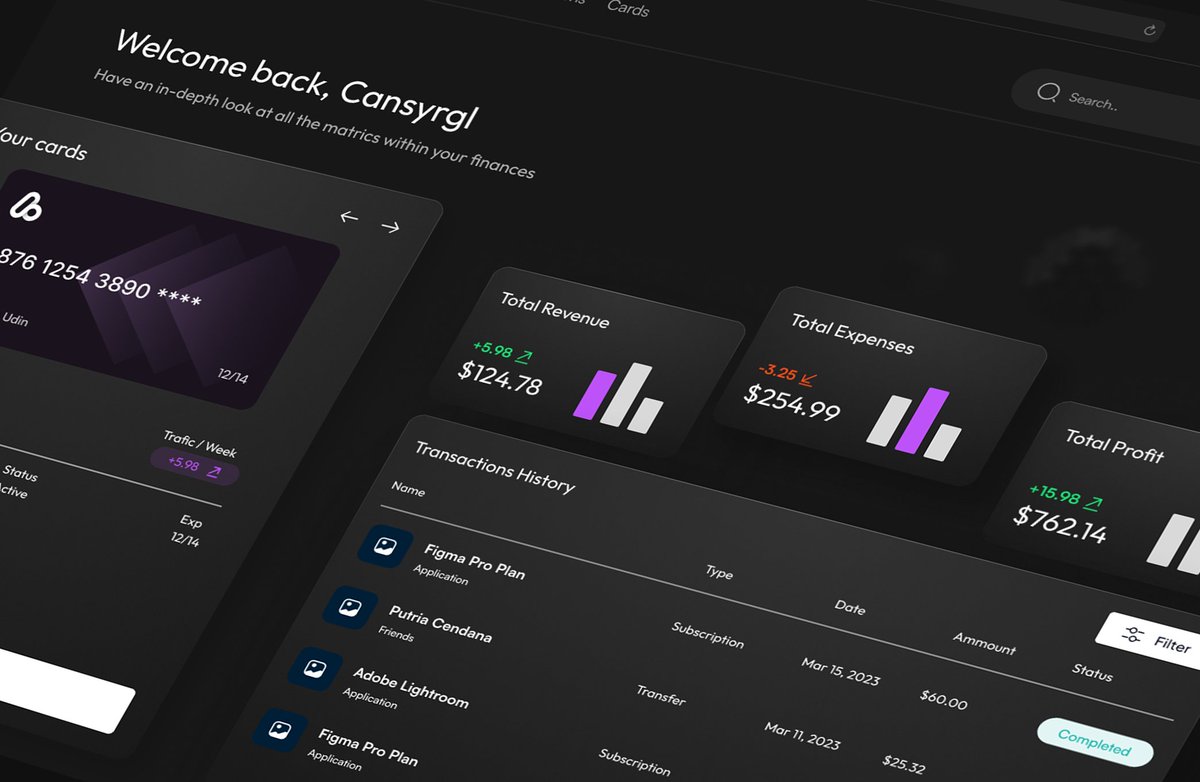Click the Type column header
Screen dimensions: 1200x782
click(x=719, y=572)
